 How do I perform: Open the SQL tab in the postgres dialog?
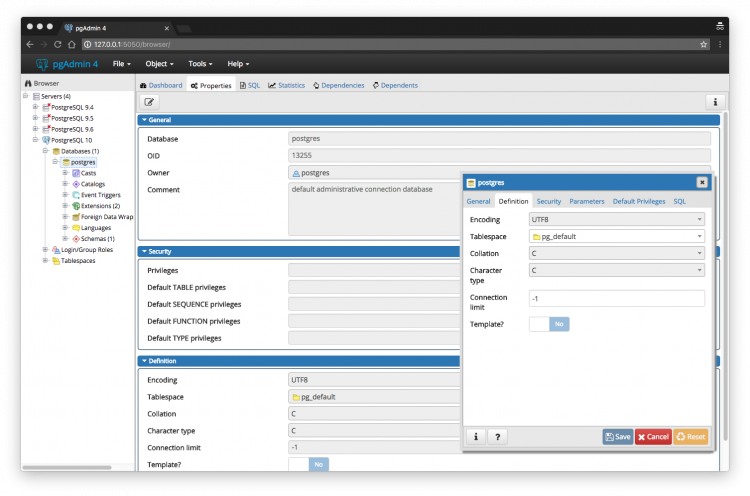click(679, 201)
